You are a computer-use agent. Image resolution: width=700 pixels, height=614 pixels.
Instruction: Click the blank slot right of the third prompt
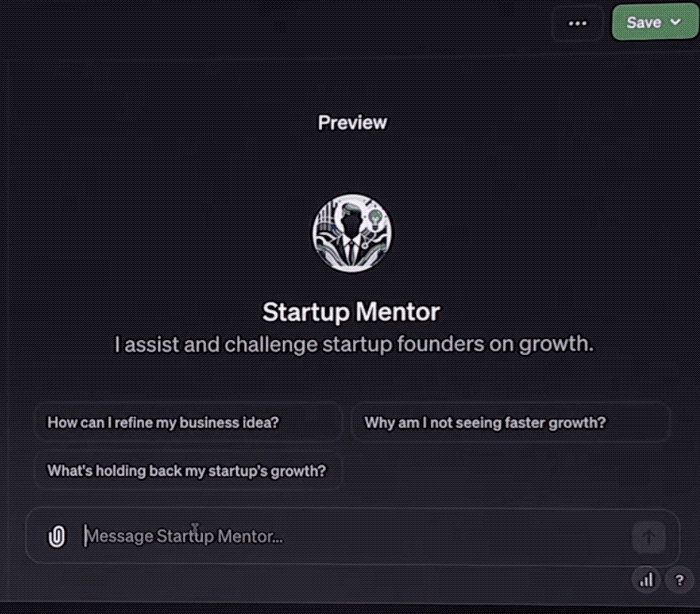[510, 470]
